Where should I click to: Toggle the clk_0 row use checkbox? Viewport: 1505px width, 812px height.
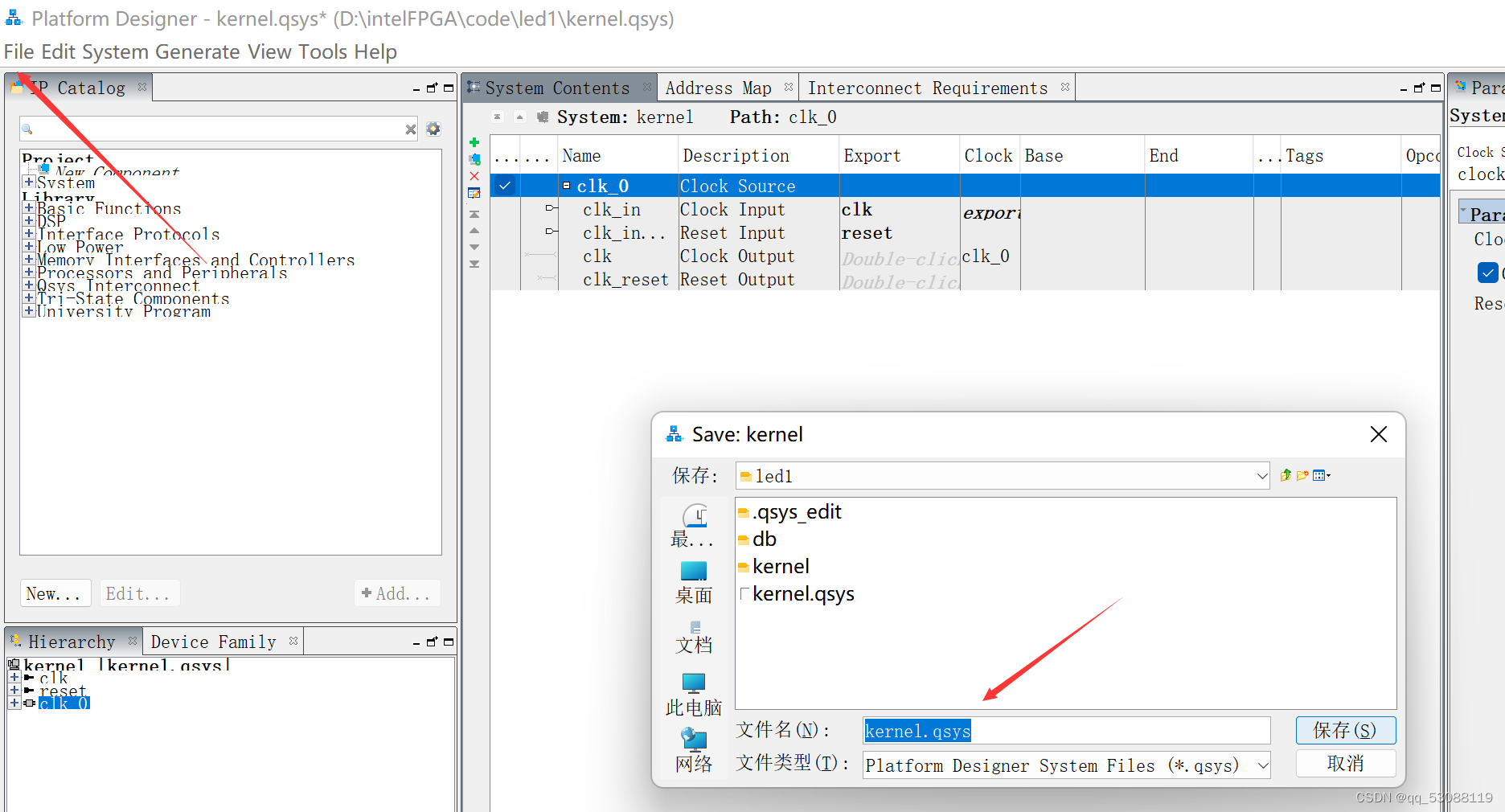505,186
